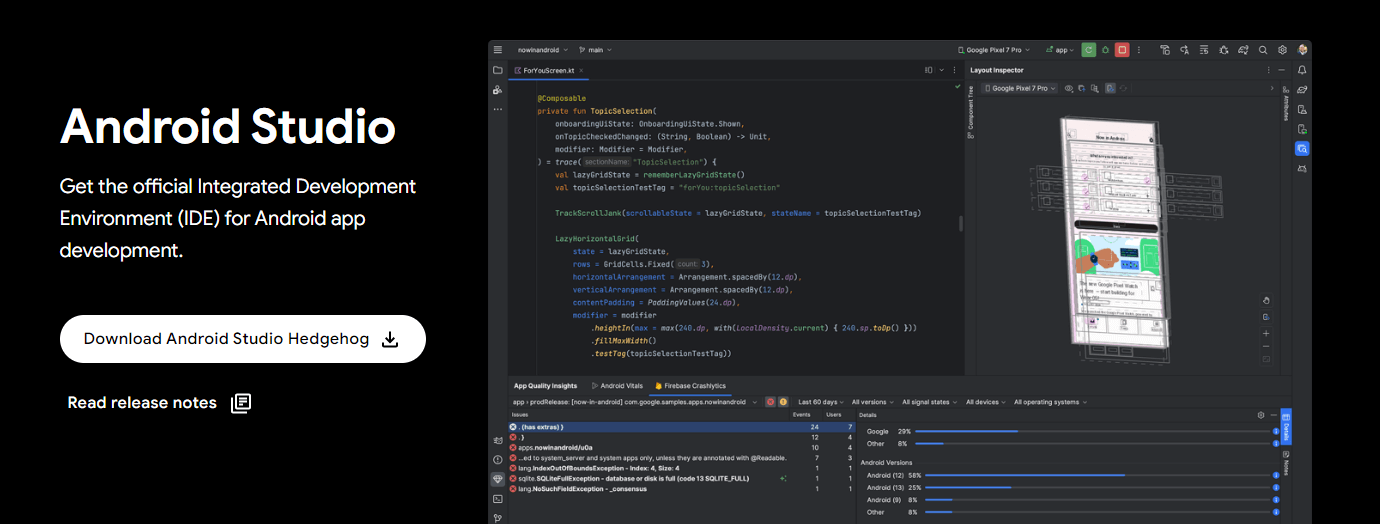
Task: Open Layout Inspector device dropdown Google Pixel 7 Pro
Action: (x=1020, y=88)
